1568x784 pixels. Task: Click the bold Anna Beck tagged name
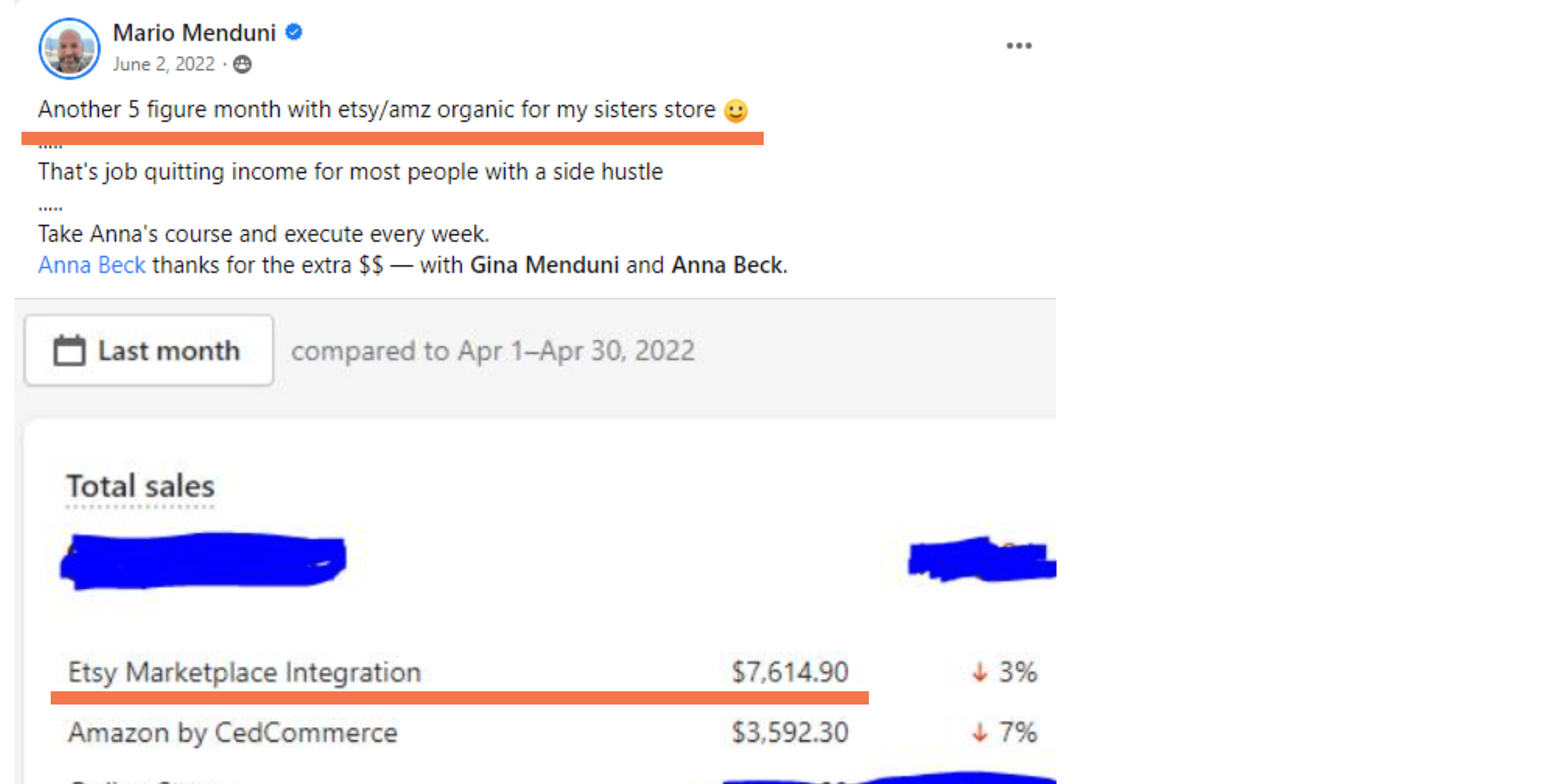point(727,266)
